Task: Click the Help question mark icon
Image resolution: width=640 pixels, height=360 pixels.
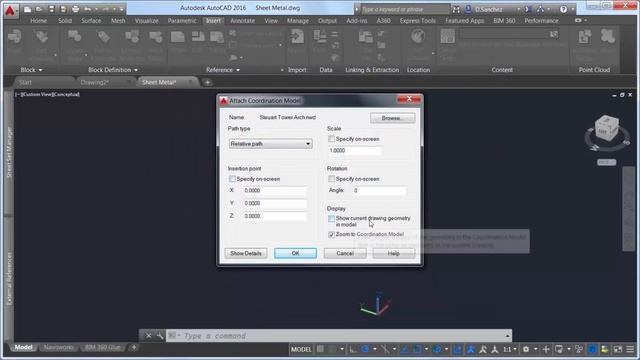Action: click(563, 9)
